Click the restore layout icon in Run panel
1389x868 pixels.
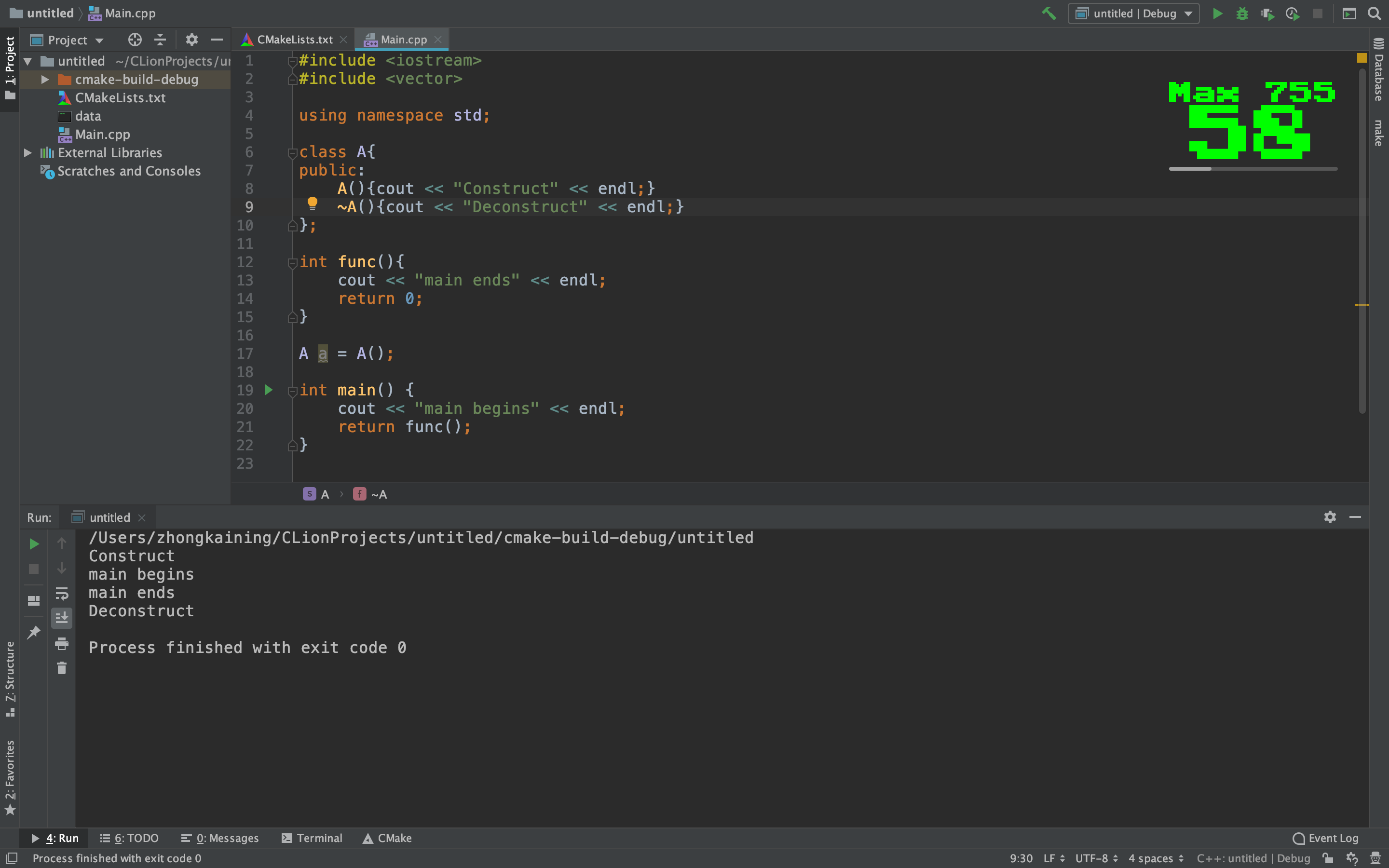[x=34, y=600]
